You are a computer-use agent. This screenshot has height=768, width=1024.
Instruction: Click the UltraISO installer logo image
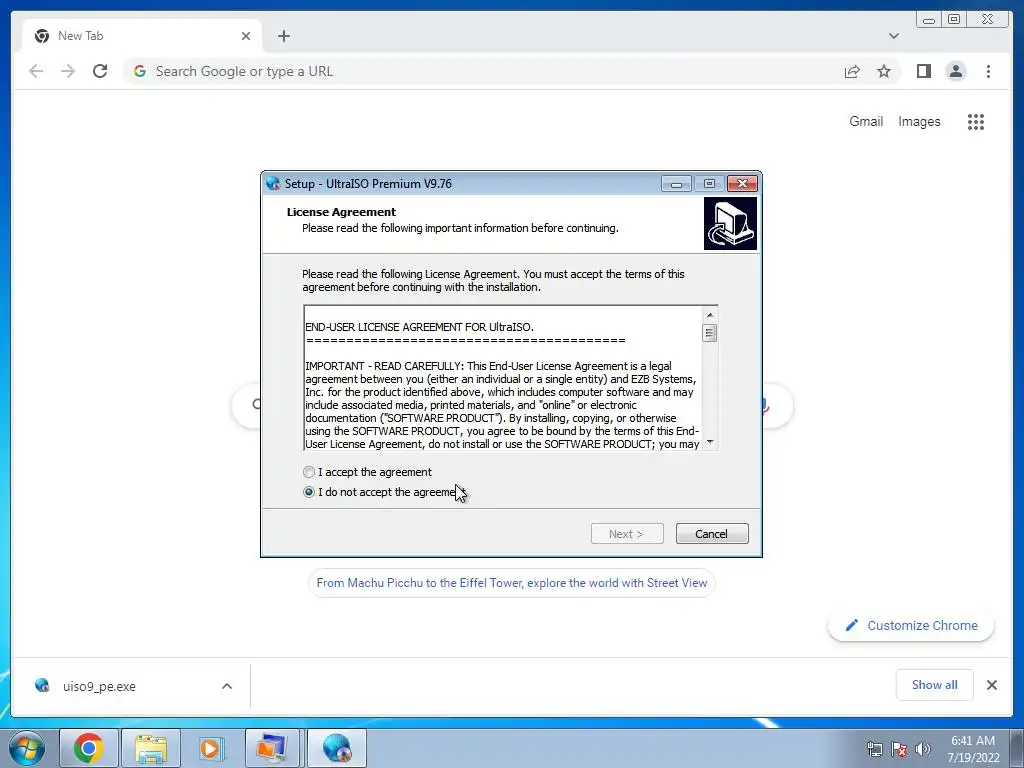coord(730,223)
